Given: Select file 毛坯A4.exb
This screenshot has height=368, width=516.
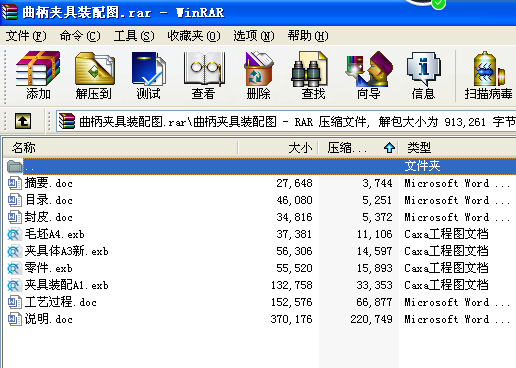Looking at the screenshot, I should pyautogui.click(x=55, y=234).
